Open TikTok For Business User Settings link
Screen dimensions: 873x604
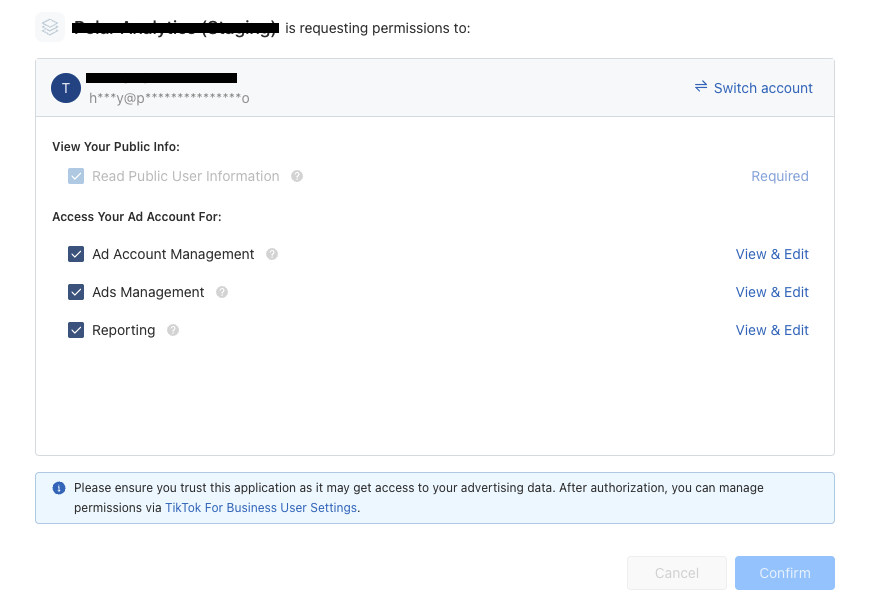[x=261, y=508]
